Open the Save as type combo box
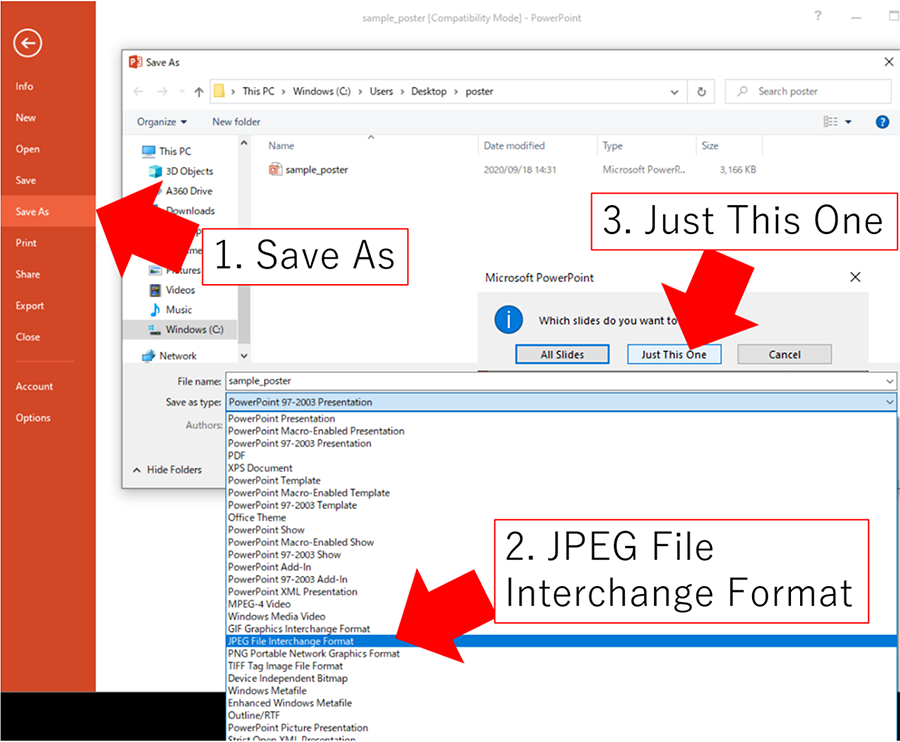The width and height of the screenshot is (900, 742). coord(561,402)
